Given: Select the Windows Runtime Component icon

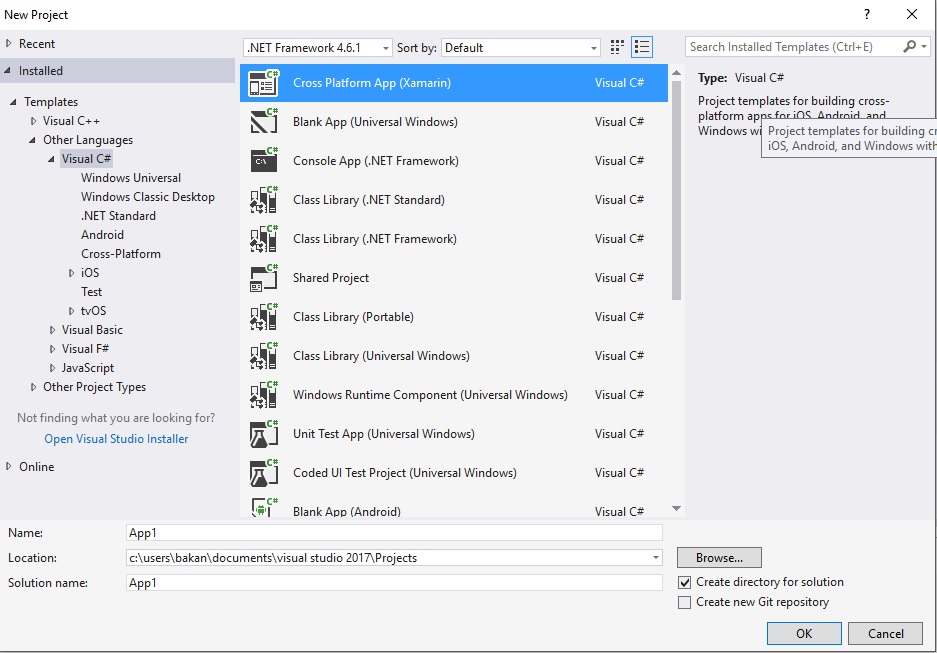Looking at the screenshot, I should (x=264, y=395).
